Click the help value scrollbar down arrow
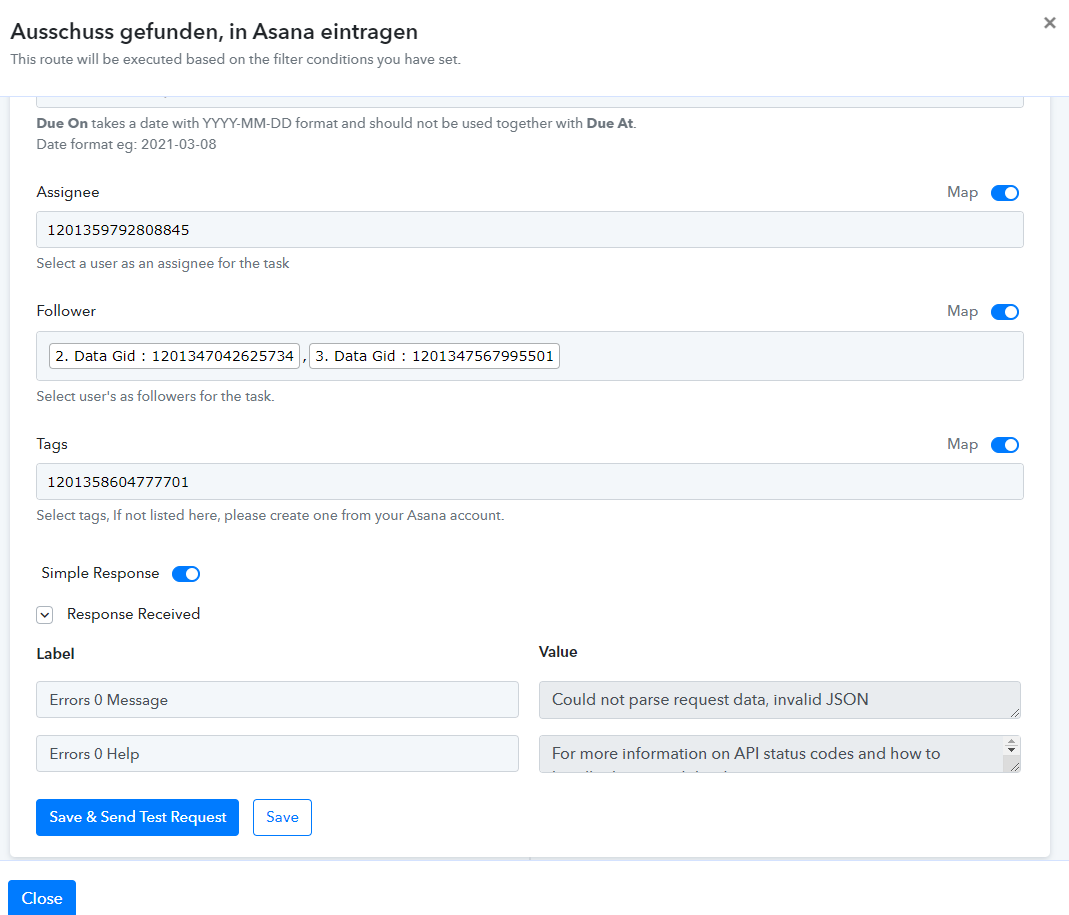This screenshot has width=1069, height=915. point(1012,751)
